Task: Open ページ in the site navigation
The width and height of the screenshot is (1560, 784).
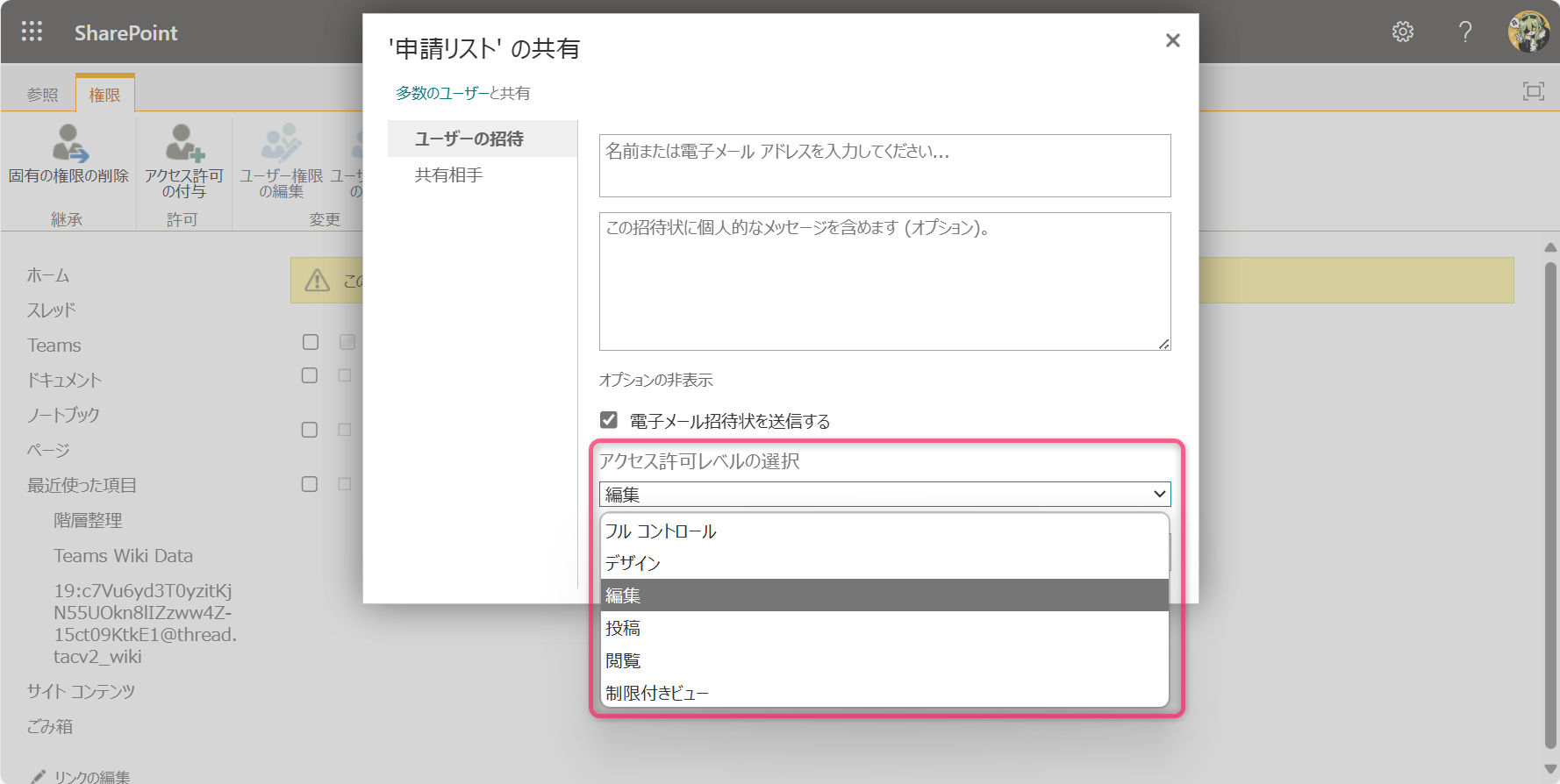Action: (48, 451)
